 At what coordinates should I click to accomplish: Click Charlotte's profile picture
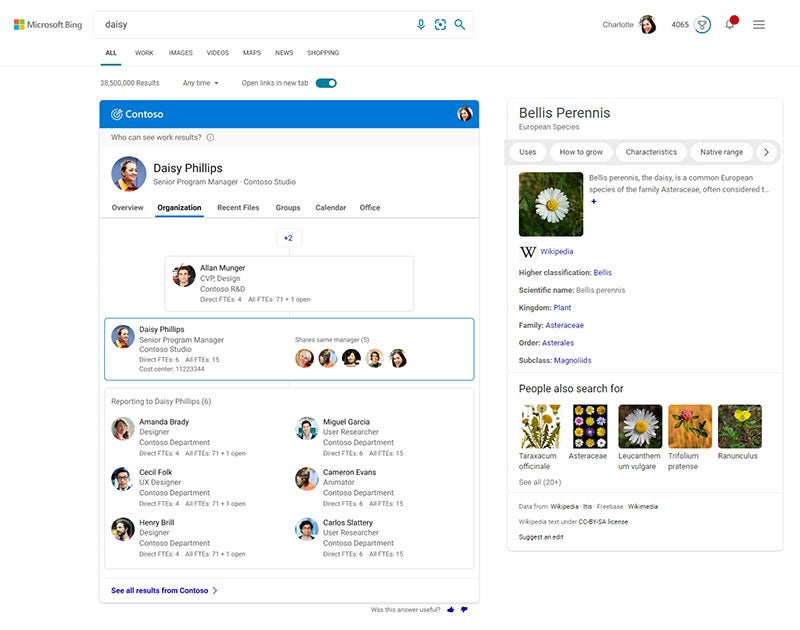click(648, 22)
